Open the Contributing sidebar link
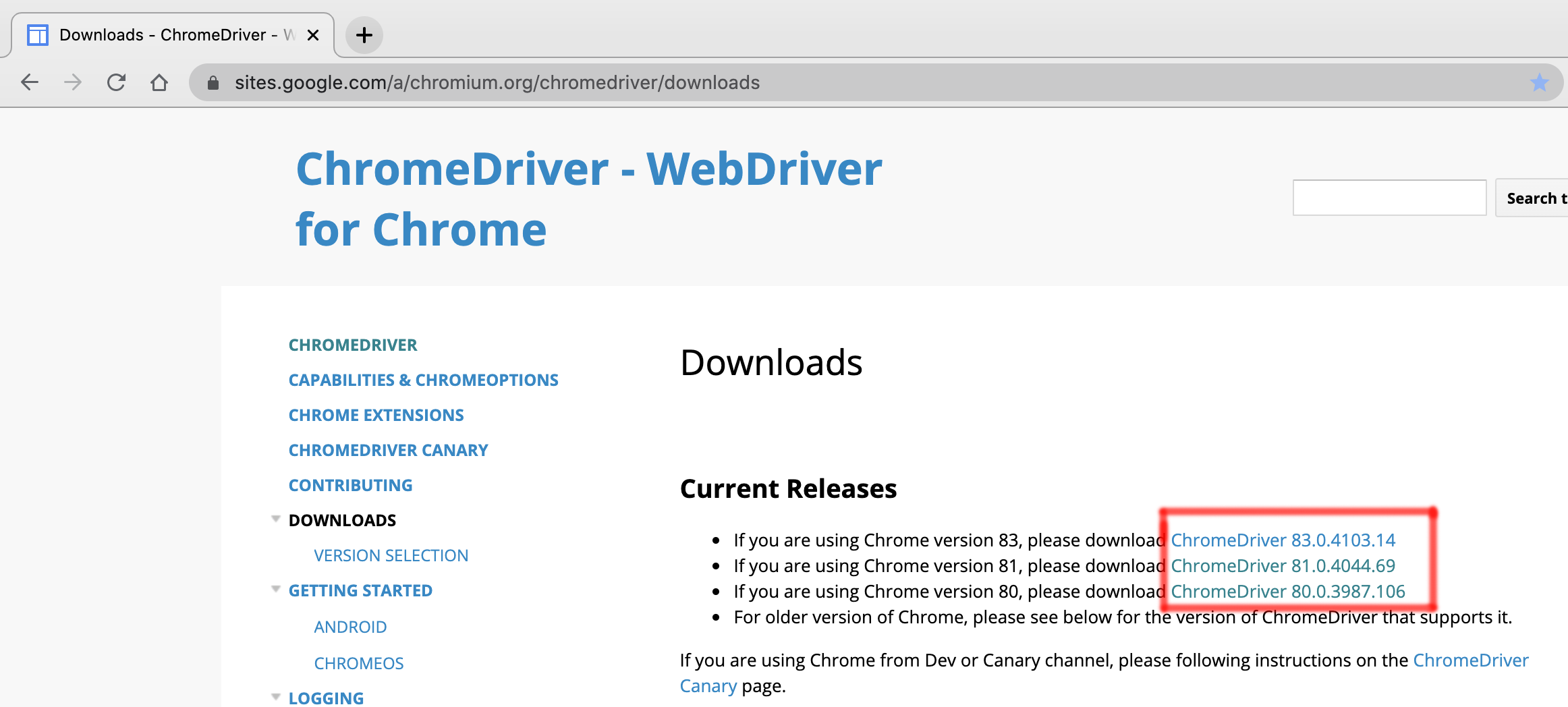This screenshot has height=707, width=1568. click(351, 485)
